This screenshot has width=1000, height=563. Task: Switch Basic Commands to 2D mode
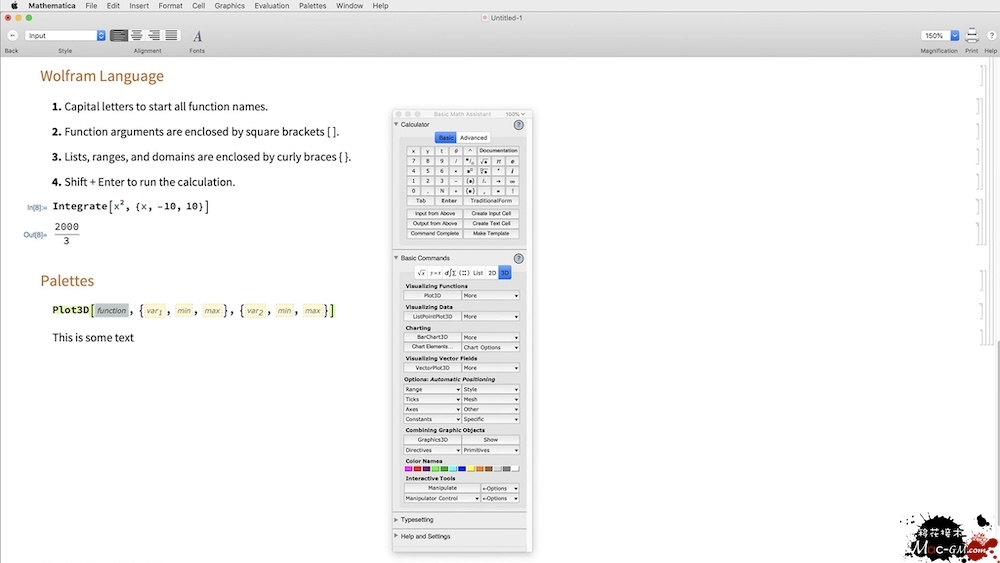(x=491, y=272)
